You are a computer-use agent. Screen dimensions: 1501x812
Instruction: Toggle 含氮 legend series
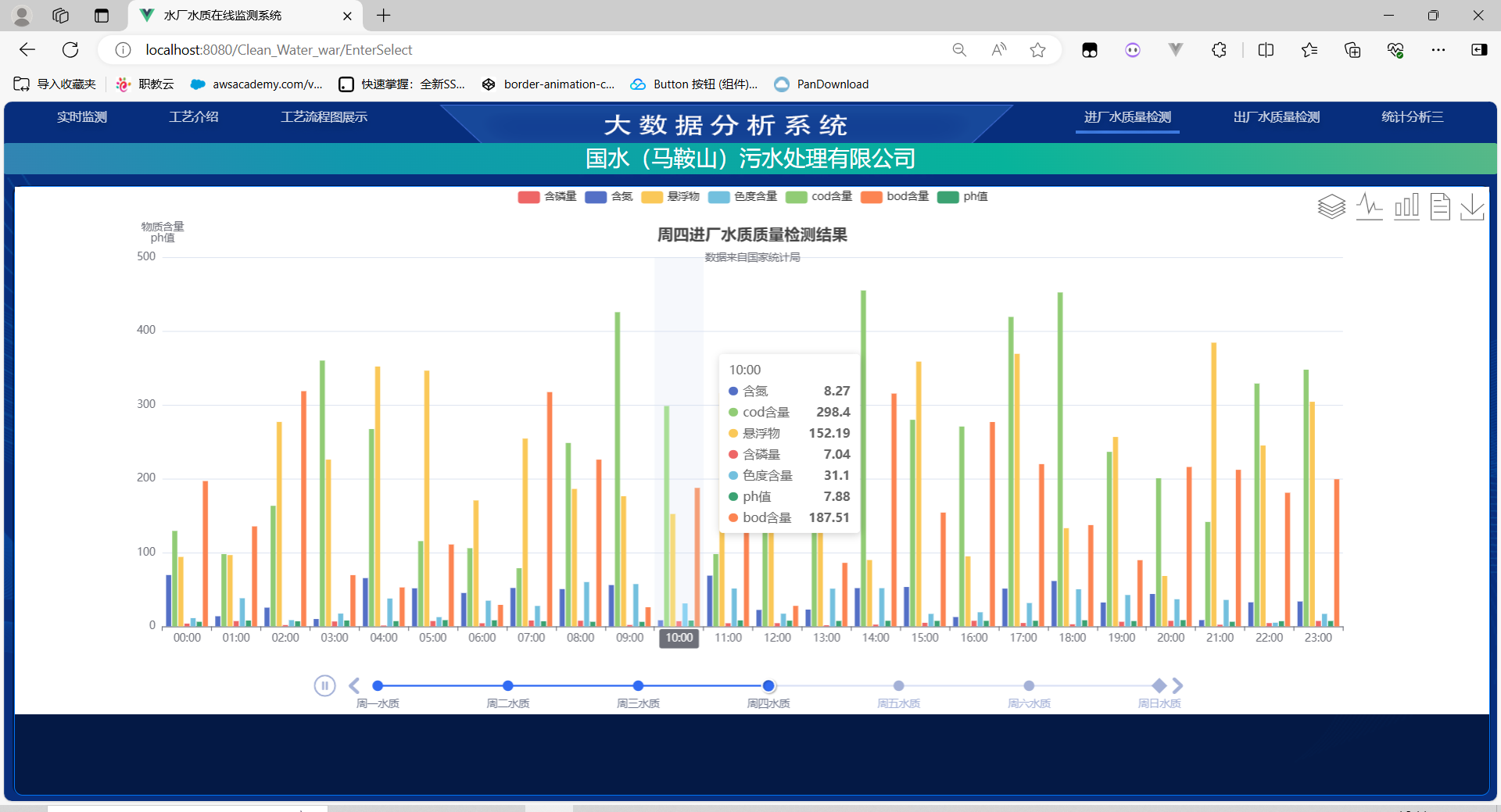[x=609, y=196]
